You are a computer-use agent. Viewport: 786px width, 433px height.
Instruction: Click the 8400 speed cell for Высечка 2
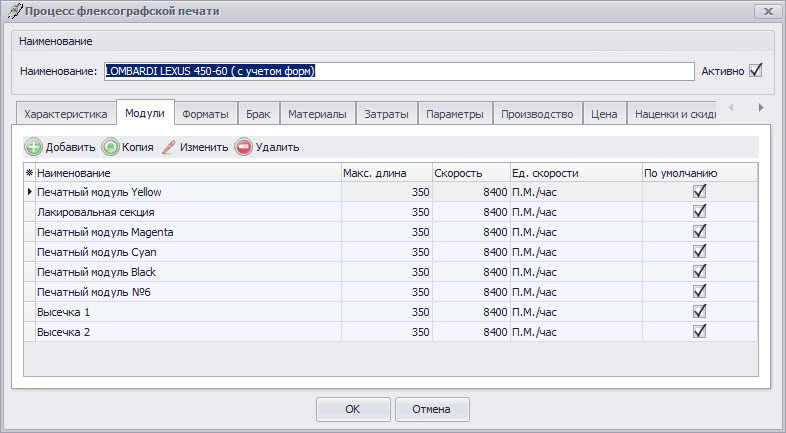pos(471,332)
